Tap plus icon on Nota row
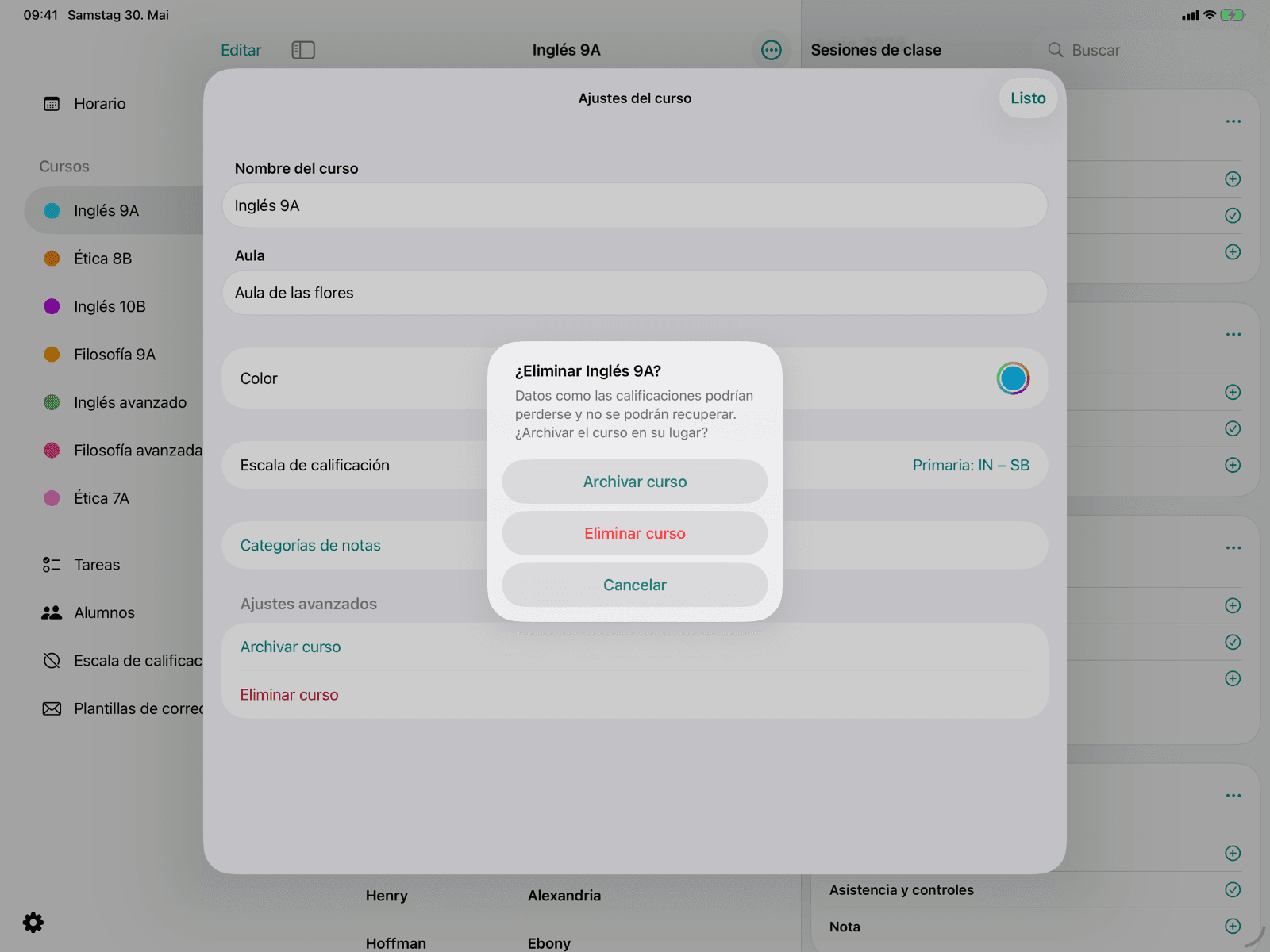This screenshot has width=1270, height=952. coord(1233,926)
